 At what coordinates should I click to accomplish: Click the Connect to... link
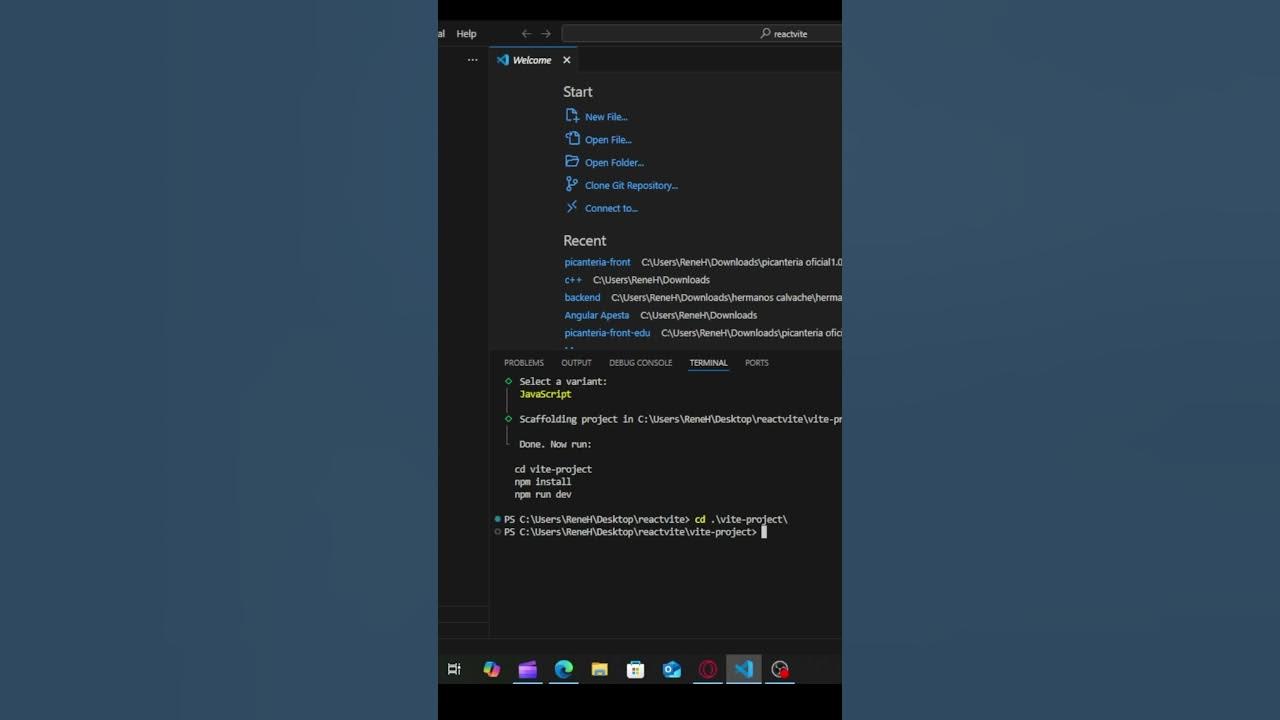click(x=611, y=208)
